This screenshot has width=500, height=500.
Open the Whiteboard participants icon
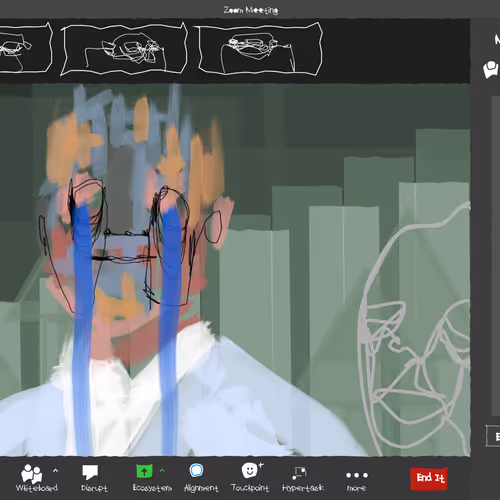[x=32, y=474]
